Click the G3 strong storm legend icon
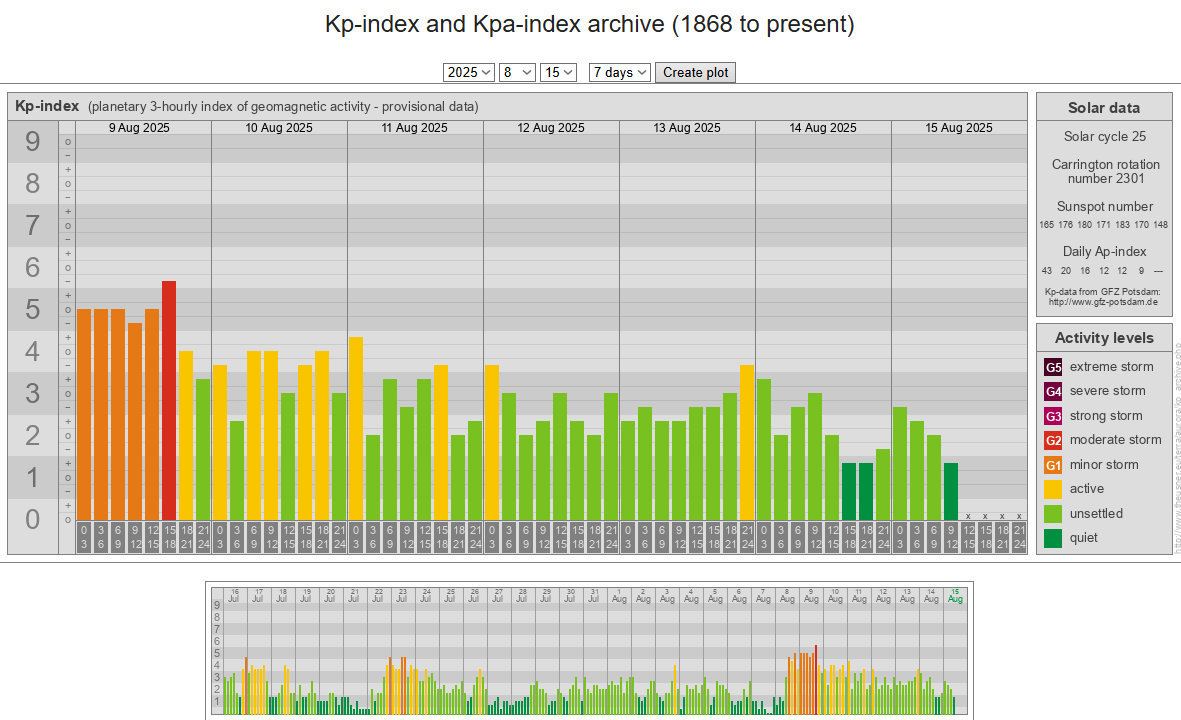 (x=1053, y=416)
